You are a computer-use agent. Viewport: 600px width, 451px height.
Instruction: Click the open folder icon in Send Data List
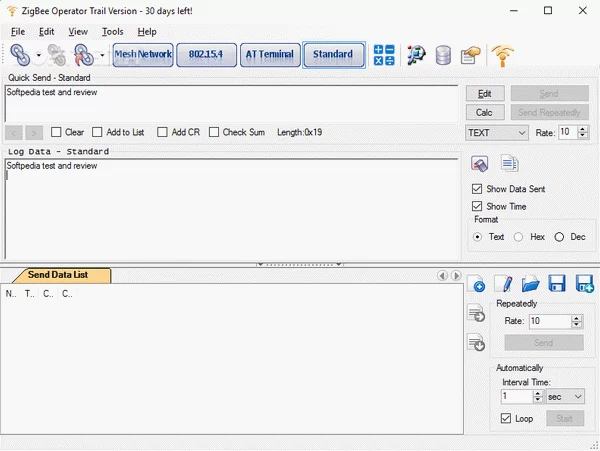click(531, 284)
